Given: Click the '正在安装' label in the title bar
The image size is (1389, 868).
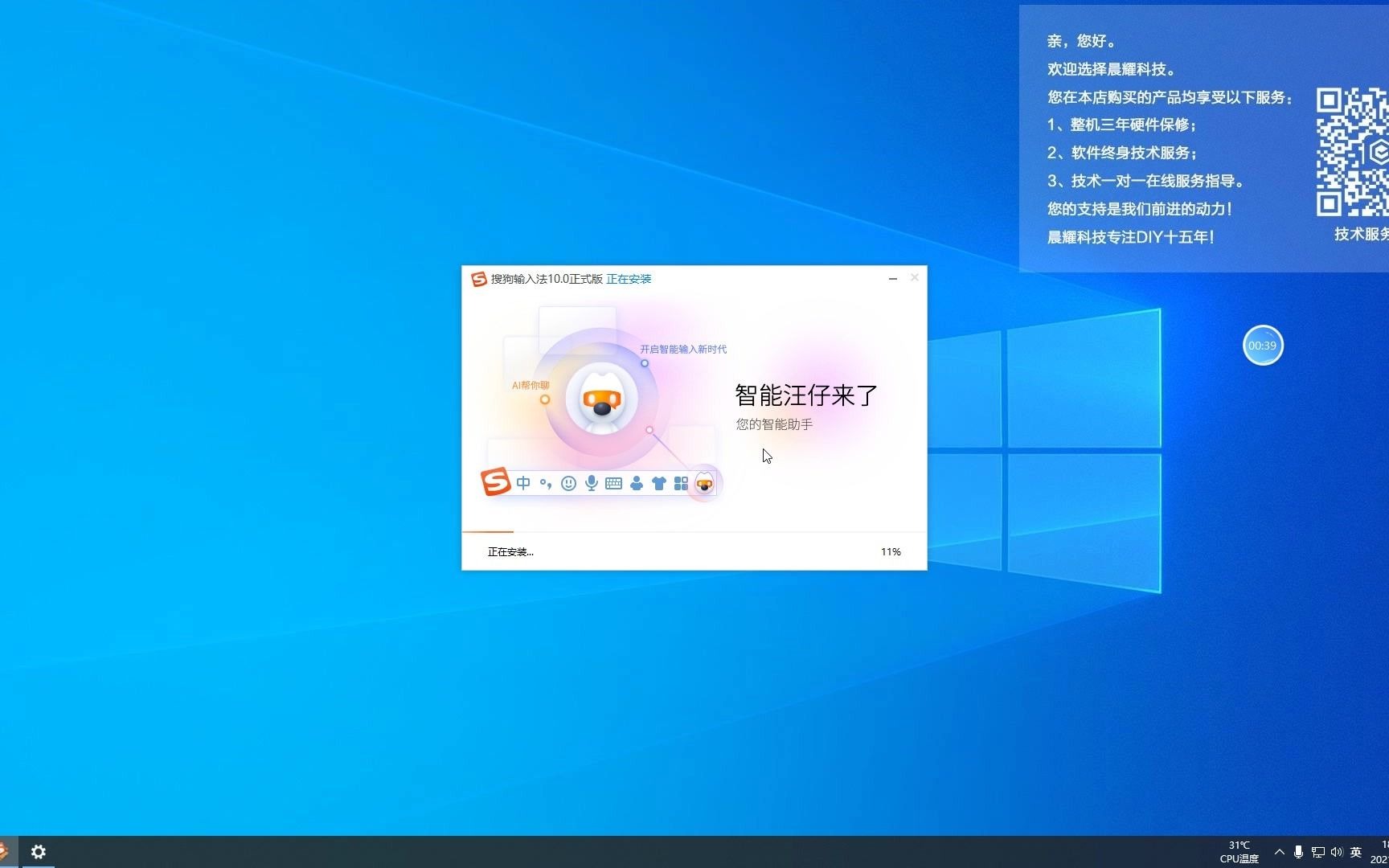Looking at the screenshot, I should point(629,279).
